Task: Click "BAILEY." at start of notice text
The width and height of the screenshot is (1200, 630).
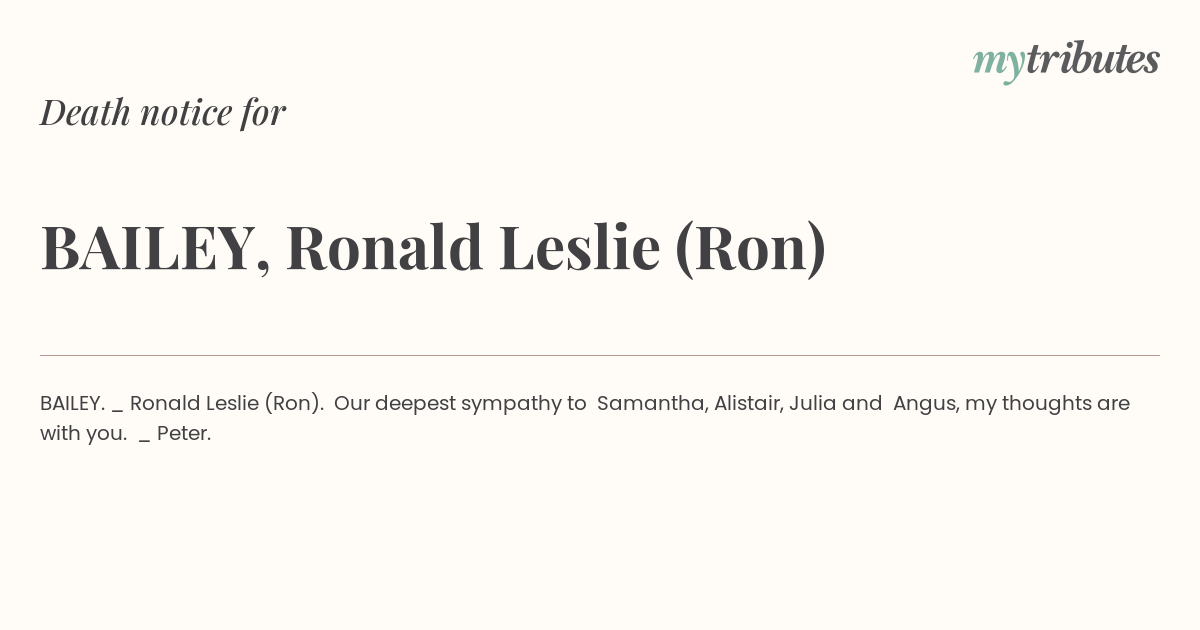Action: [72, 403]
